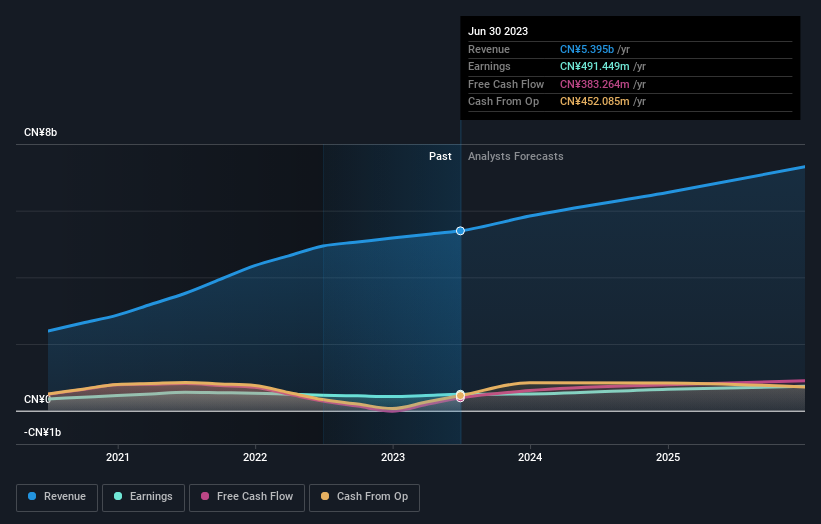Viewport: 821px width, 524px height.
Task: Click the CN¥452.085m cash from op value
Action: [595, 102]
